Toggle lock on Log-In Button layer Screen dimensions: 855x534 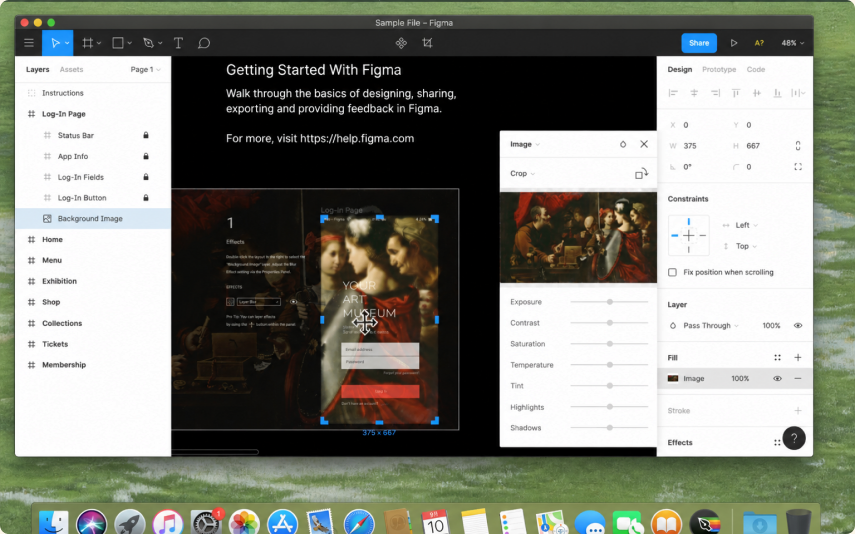point(146,197)
